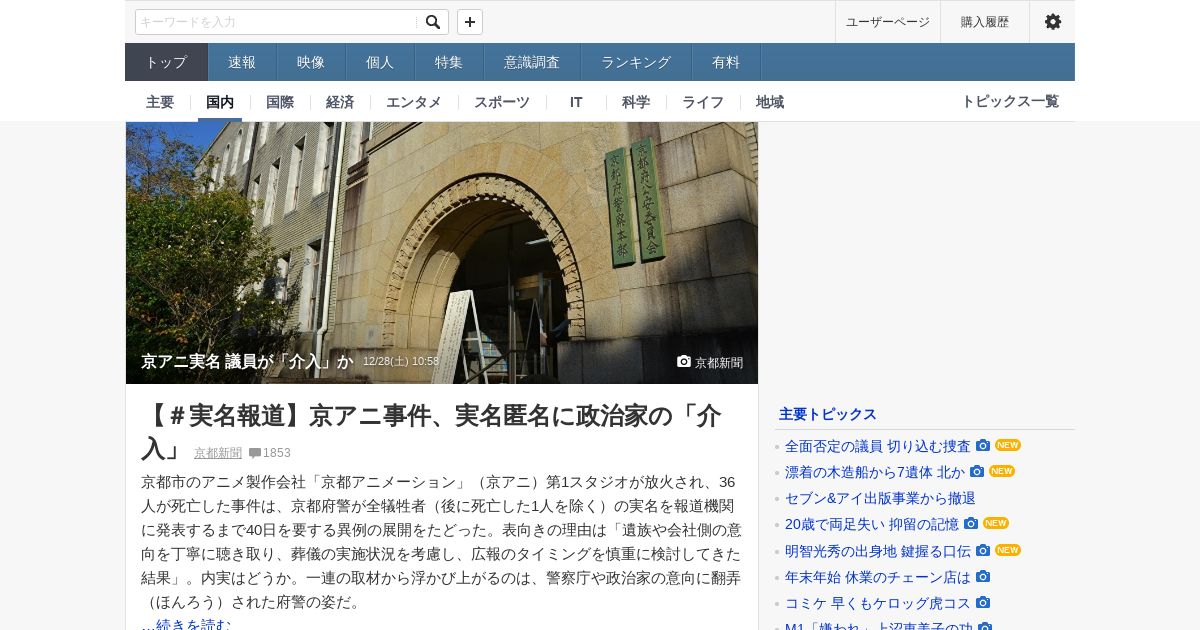Click camera icon next to 明智光秀の出身地
Viewport: 1200px width, 630px height.
click(983, 551)
